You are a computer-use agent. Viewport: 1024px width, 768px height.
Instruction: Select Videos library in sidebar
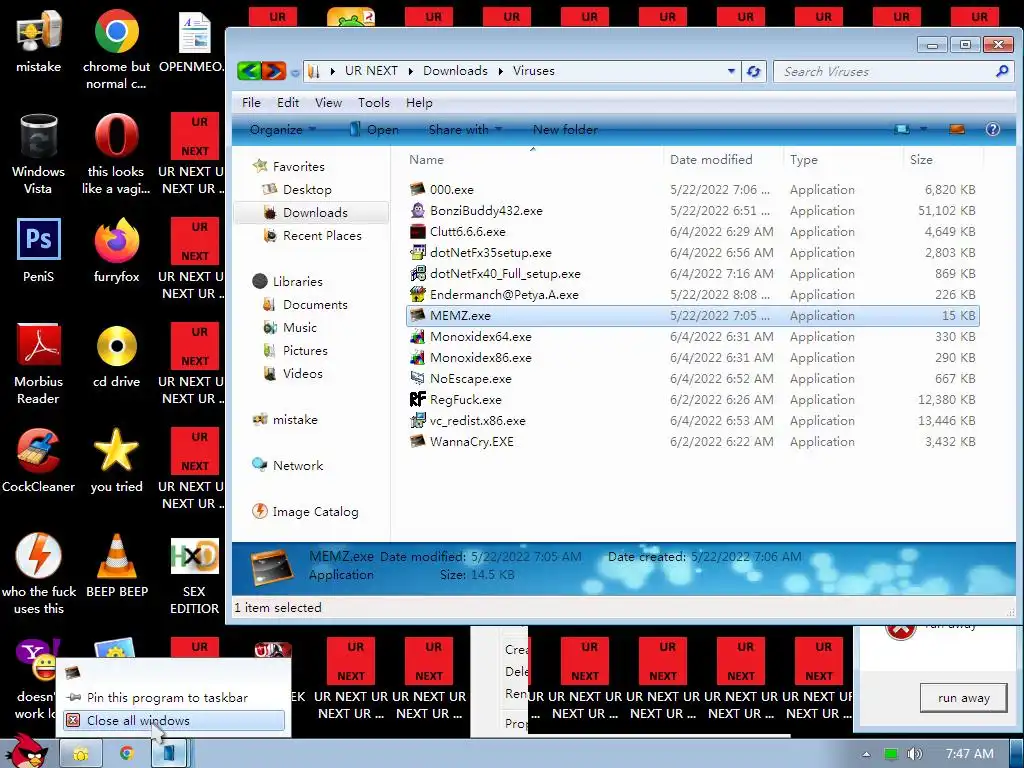pos(302,373)
